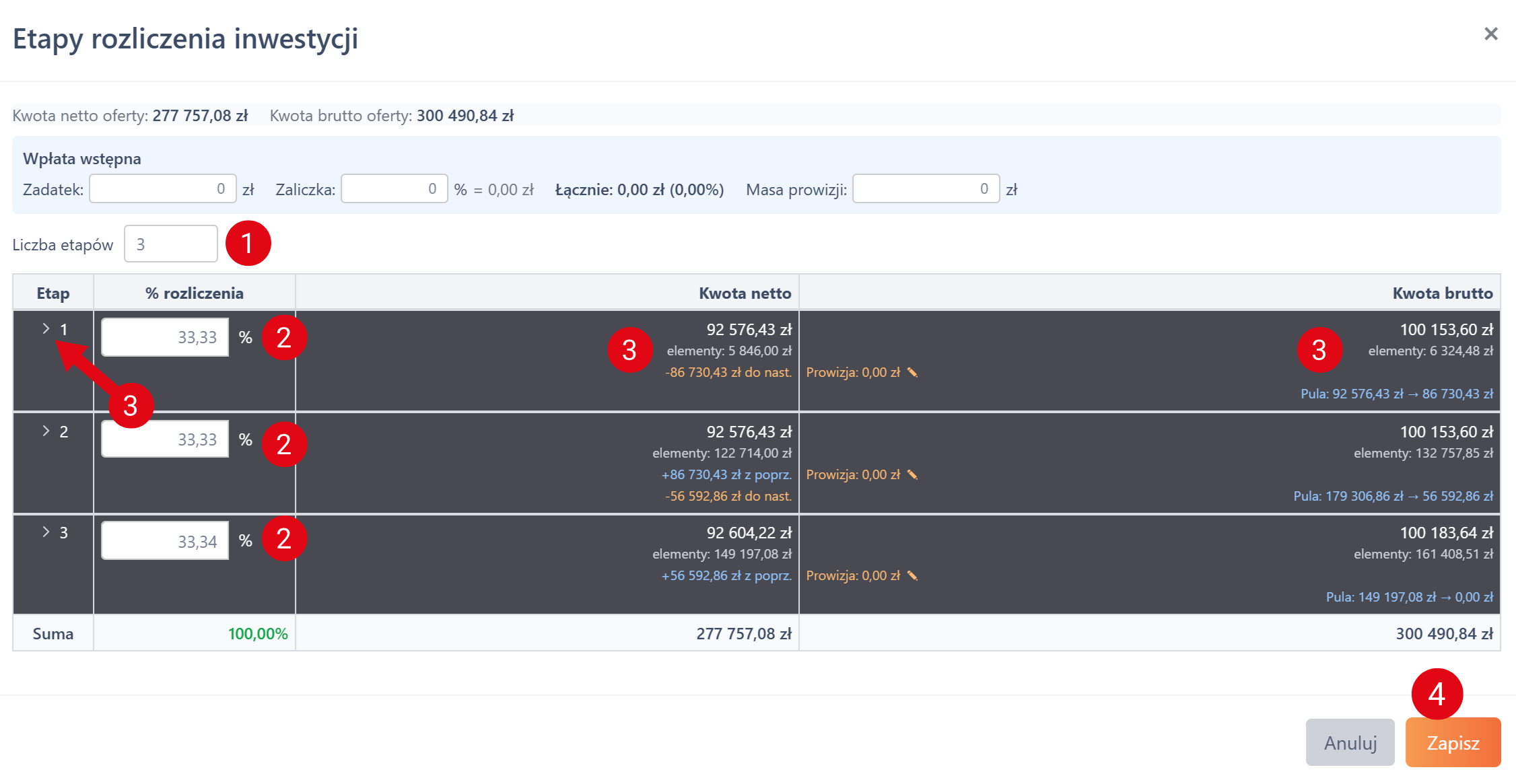The width and height of the screenshot is (1516, 784).
Task: Focus the Zadatek amount field
Action: click(162, 189)
